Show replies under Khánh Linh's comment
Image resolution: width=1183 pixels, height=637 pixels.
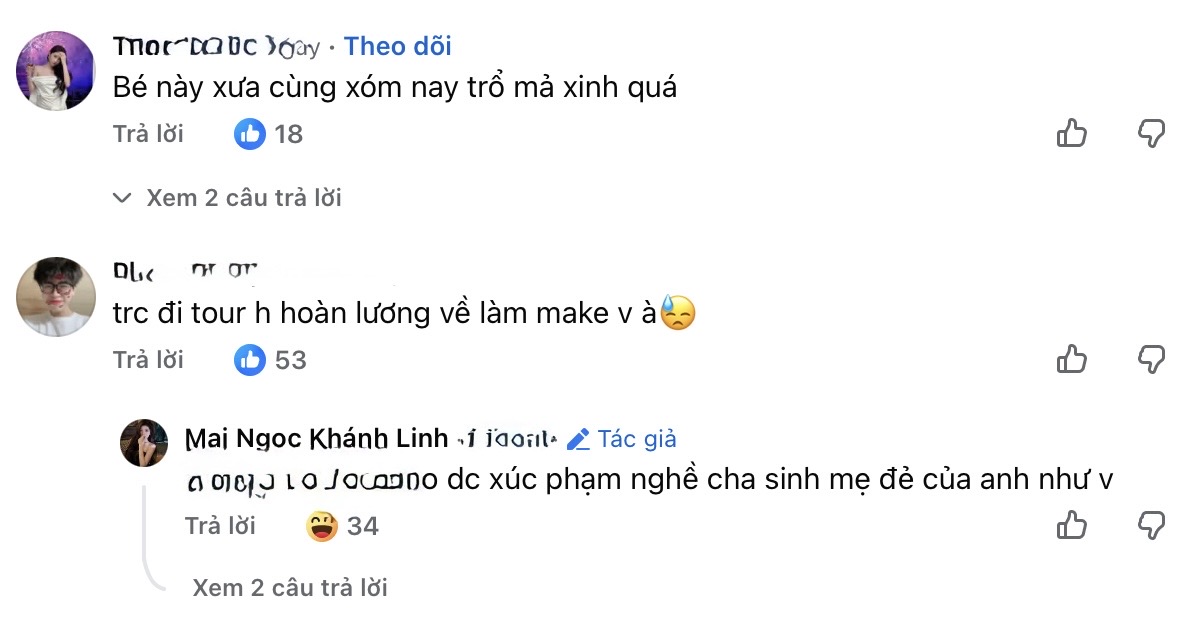tap(291, 587)
